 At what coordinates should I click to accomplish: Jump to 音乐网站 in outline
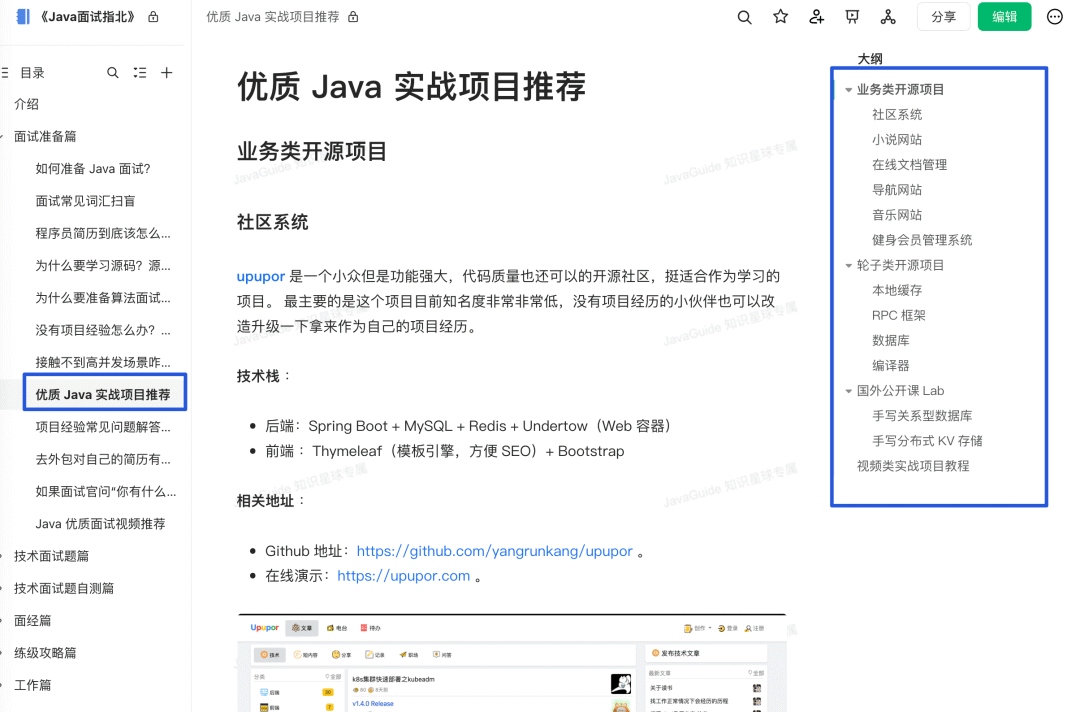tap(897, 215)
